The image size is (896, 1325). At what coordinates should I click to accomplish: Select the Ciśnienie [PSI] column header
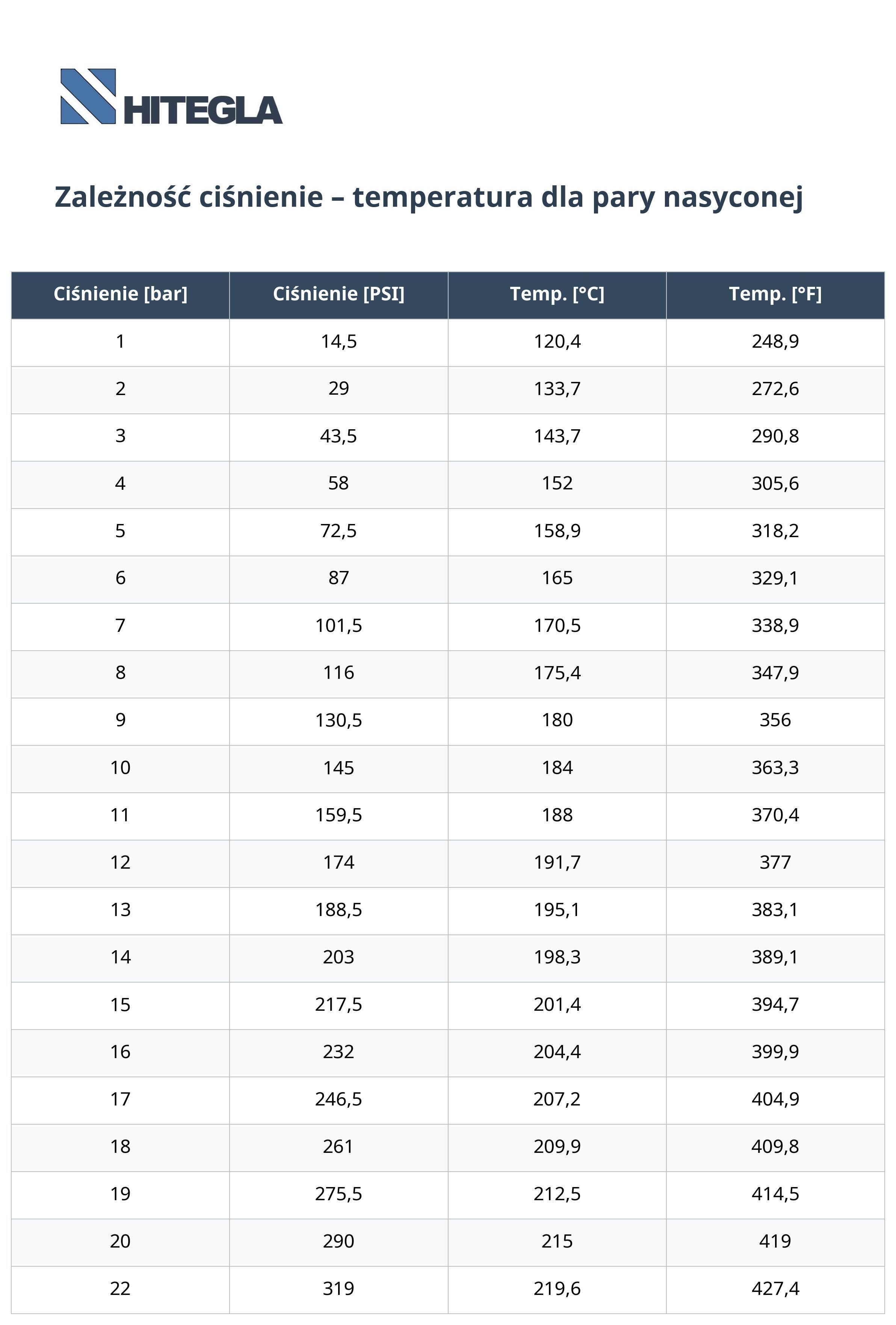[338, 294]
